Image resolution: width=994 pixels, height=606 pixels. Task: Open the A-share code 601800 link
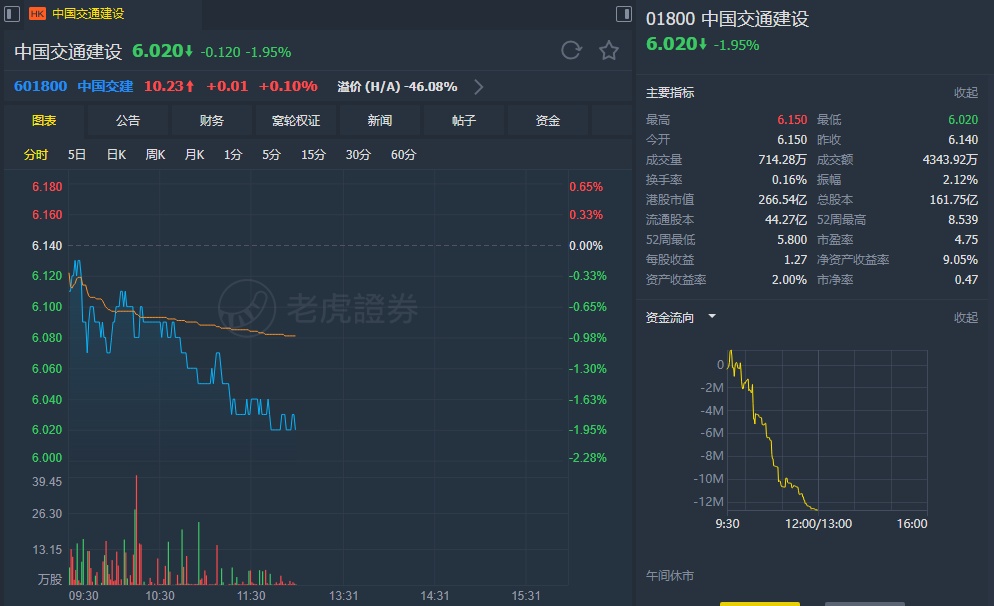41,86
